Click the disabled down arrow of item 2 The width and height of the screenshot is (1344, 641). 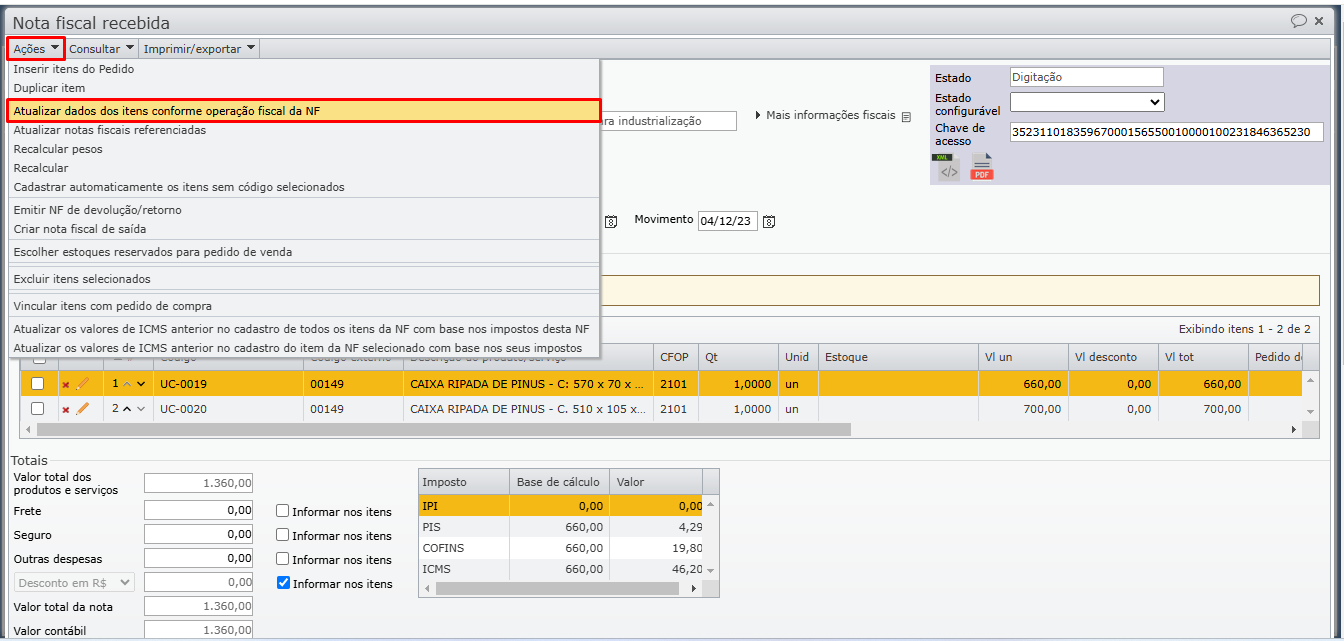pyautogui.click(x=141, y=409)
